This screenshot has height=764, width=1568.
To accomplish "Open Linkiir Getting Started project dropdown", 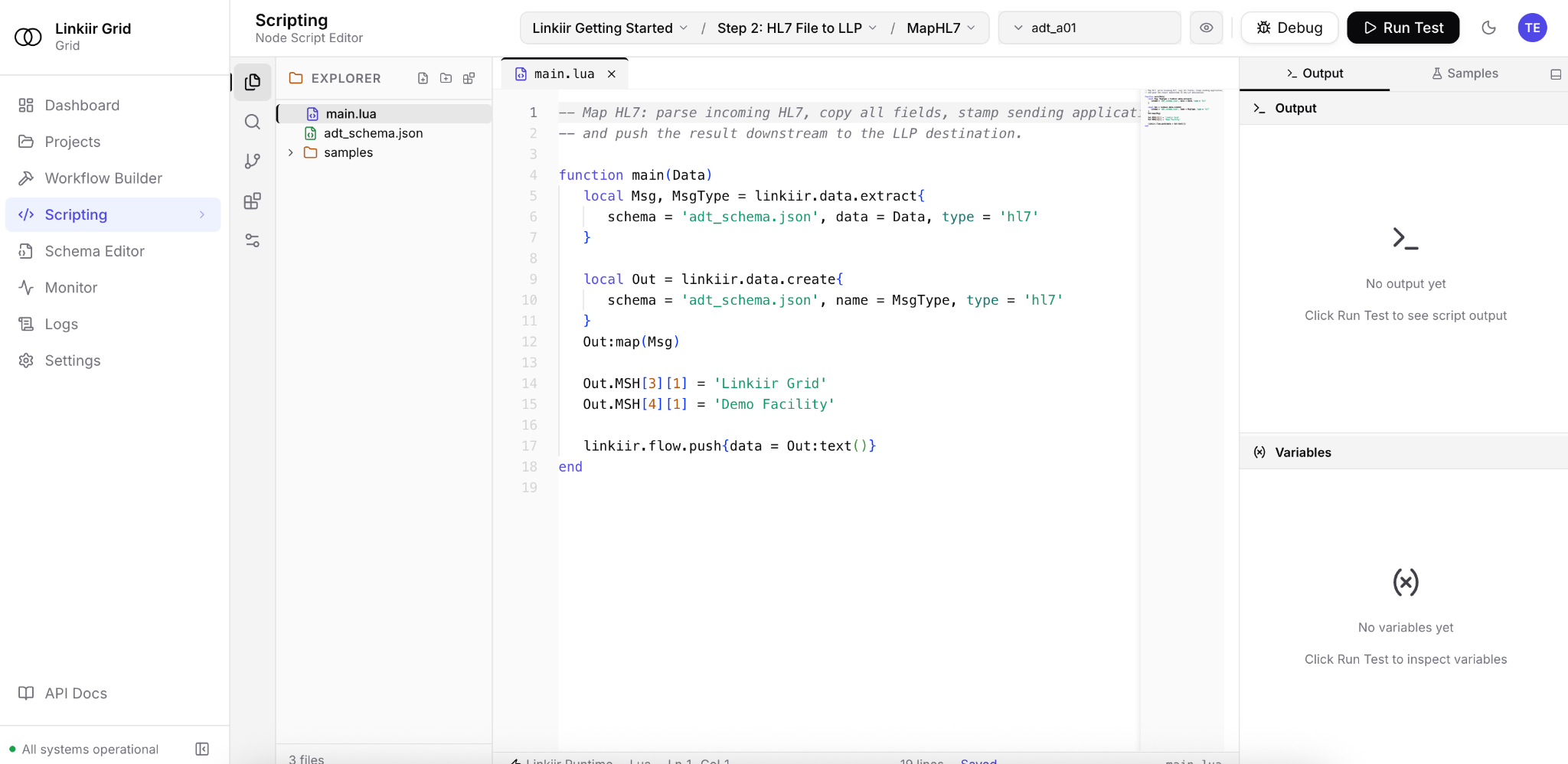I will pyautogui.click(x=609, y=28).
